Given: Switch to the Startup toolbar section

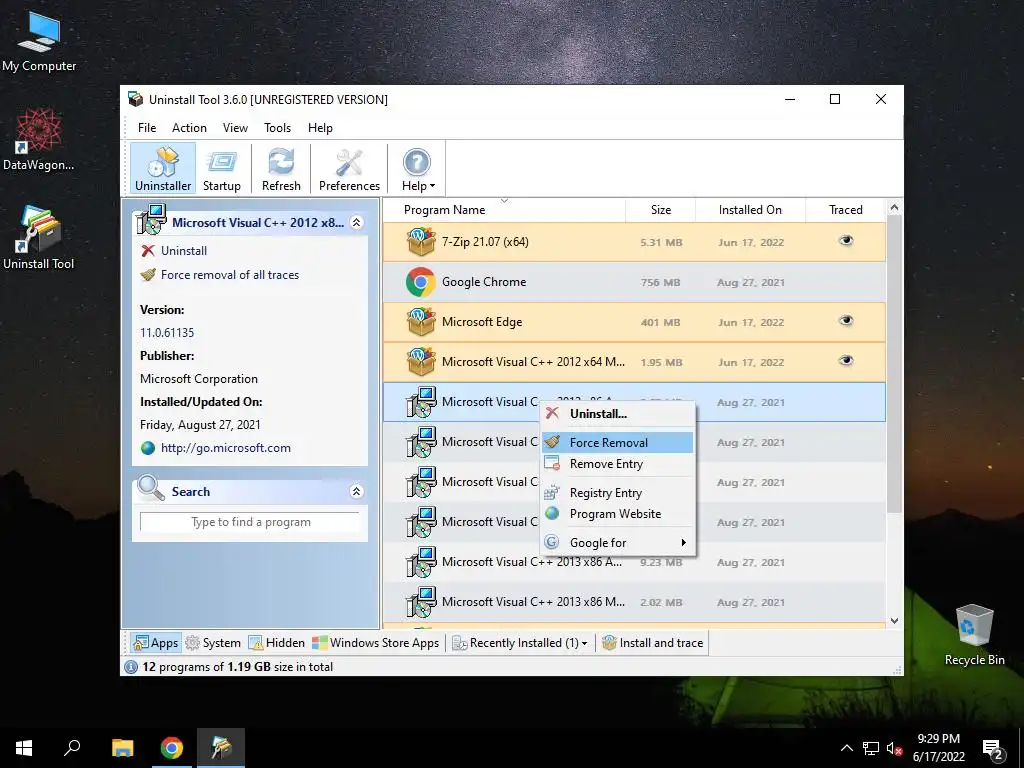Looking at the screenshot, I should (x=221, y=169).
